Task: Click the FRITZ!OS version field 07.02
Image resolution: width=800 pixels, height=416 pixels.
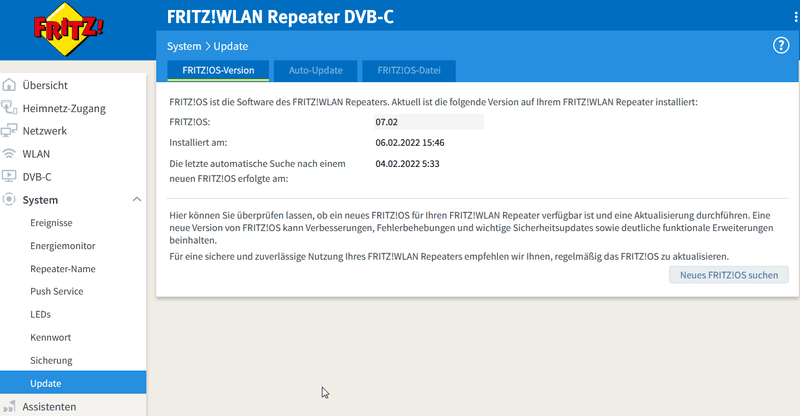Action: (x=429, y=121)
